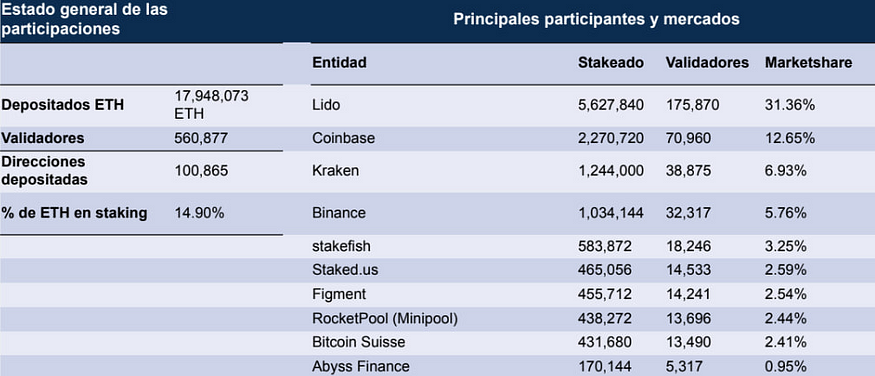Click the stakefish entity cell
875x376 pixels.
click(341, 245)
